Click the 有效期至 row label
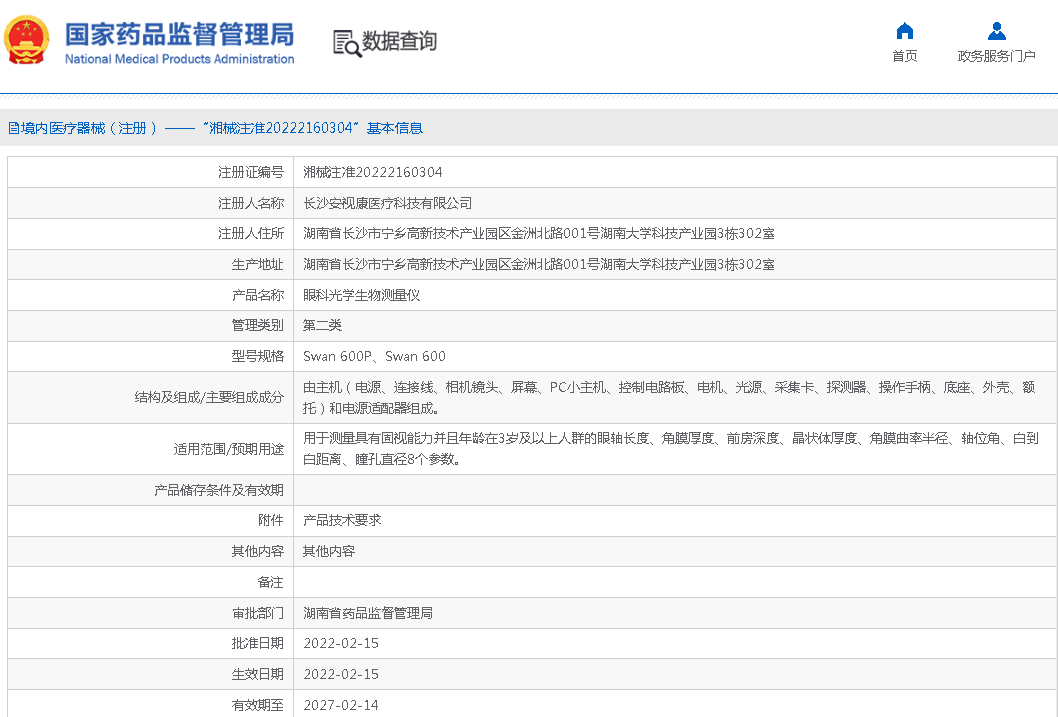This screenshot has width=1058, height=717. click(258, 706)
